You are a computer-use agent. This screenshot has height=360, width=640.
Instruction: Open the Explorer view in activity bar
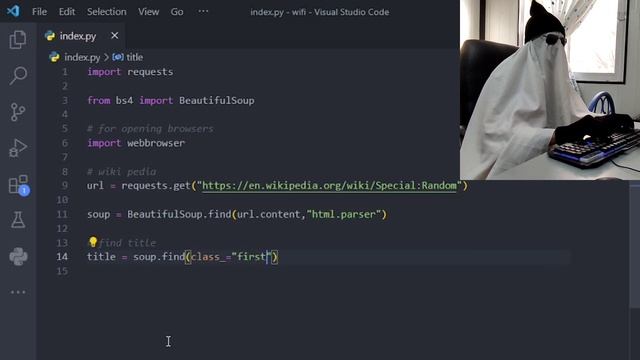tap(18, 40)
